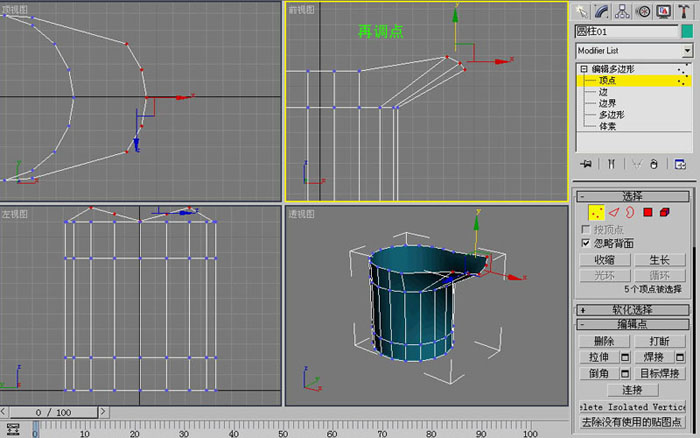This screenshot has width=700, height=438.
Task: Click Delete Isolated Vertices button
Action: tap(633, 407)
